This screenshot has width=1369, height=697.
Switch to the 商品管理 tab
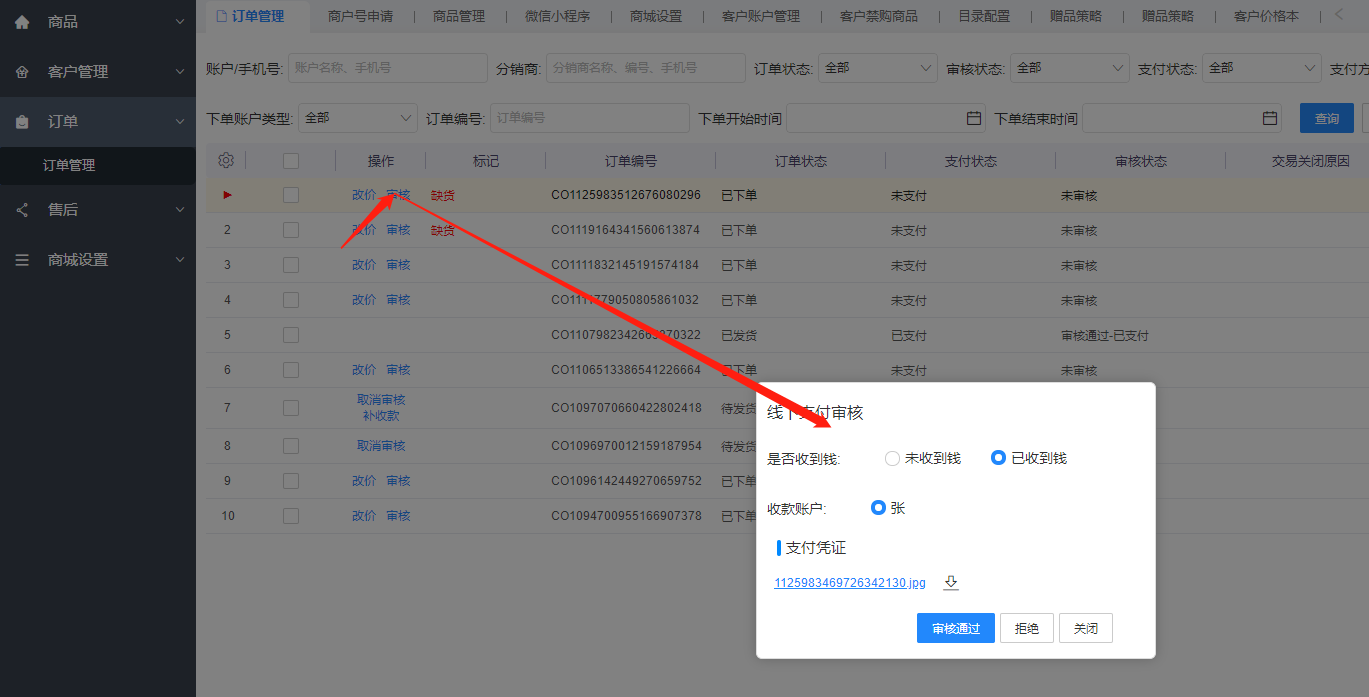[459, 16]
